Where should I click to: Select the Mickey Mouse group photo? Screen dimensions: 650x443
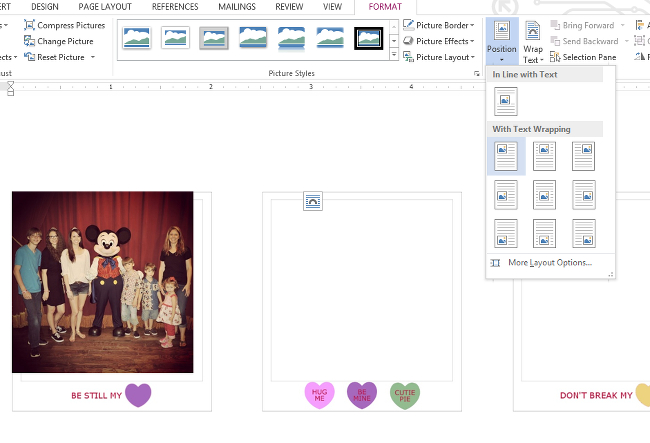(x=102, y=282)
